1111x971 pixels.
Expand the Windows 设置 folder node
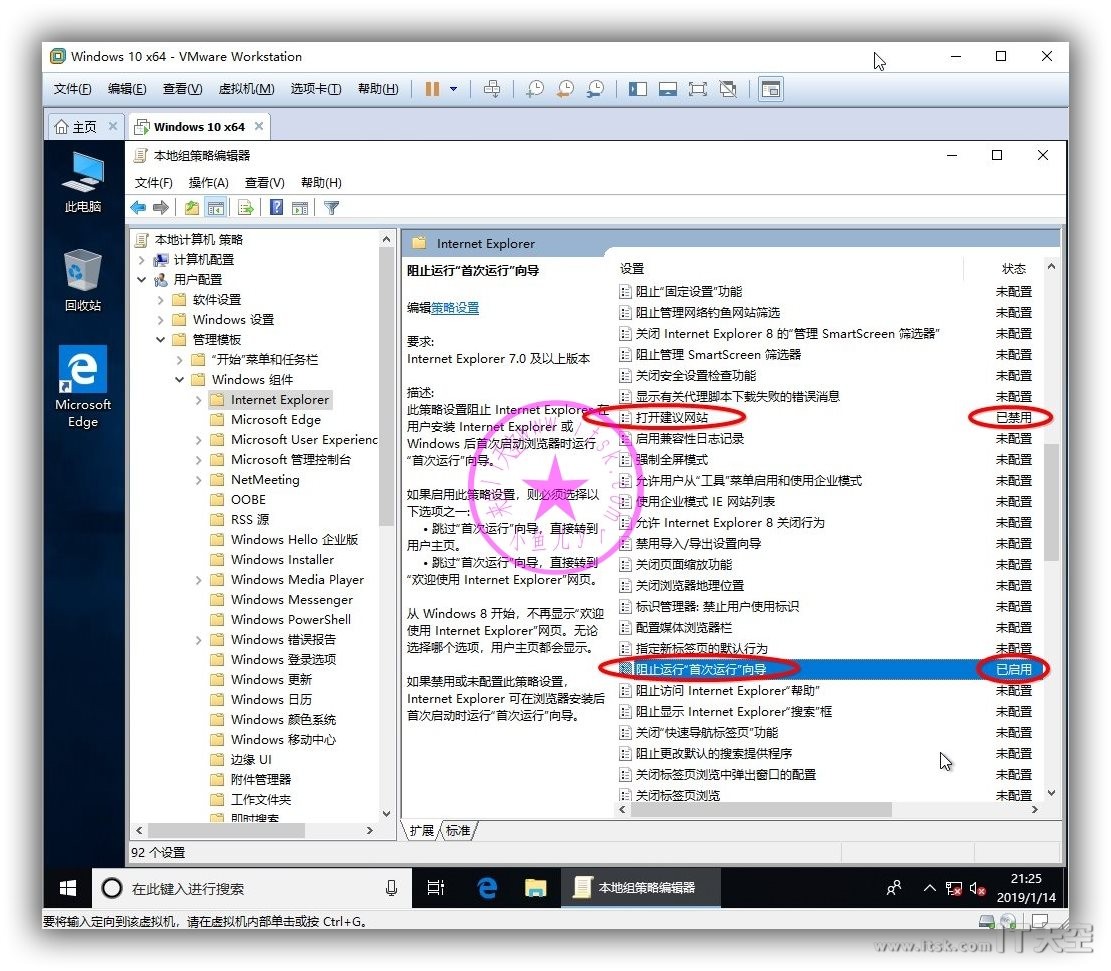(x=161, y=320)
